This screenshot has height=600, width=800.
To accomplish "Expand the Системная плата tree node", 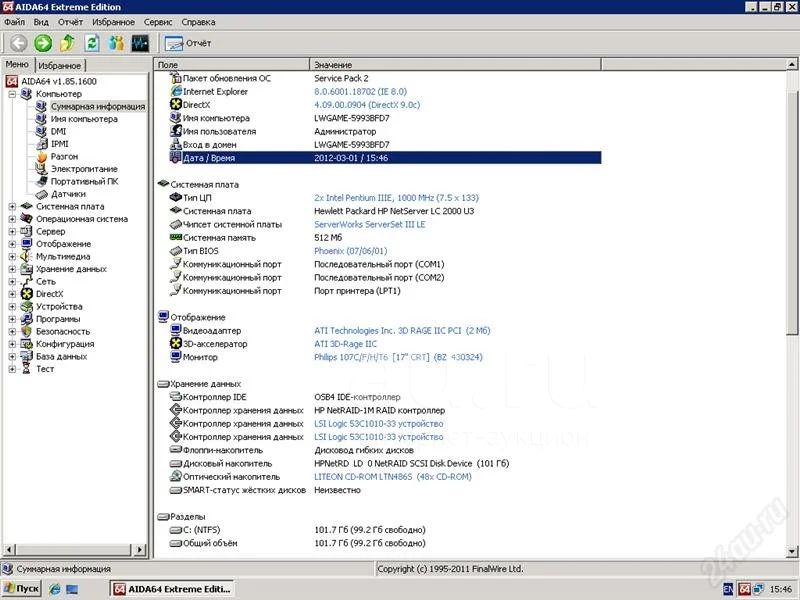I will click(12, 207).
